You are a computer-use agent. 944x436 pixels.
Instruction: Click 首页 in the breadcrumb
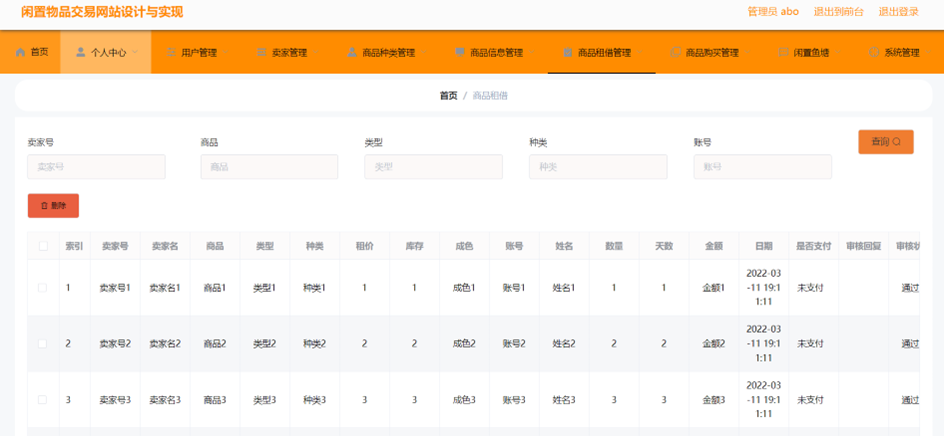tap(449, 95)
